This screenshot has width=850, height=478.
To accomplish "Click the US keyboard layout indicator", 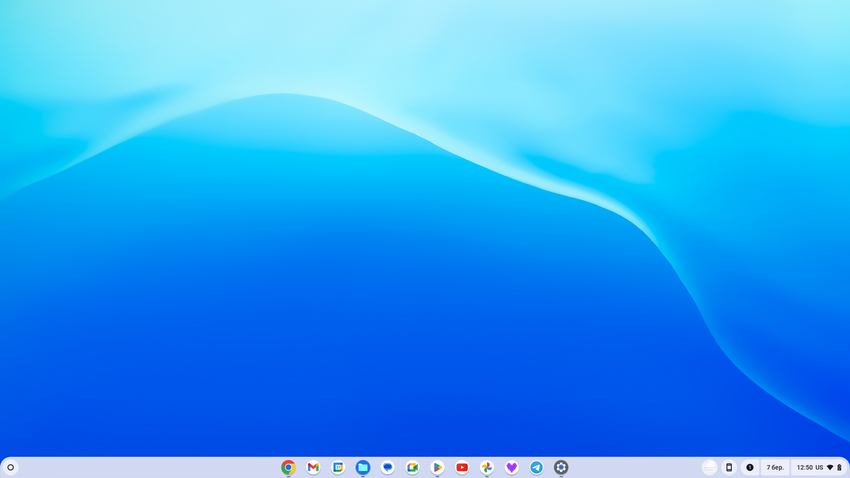I will (x=819, y=467).
